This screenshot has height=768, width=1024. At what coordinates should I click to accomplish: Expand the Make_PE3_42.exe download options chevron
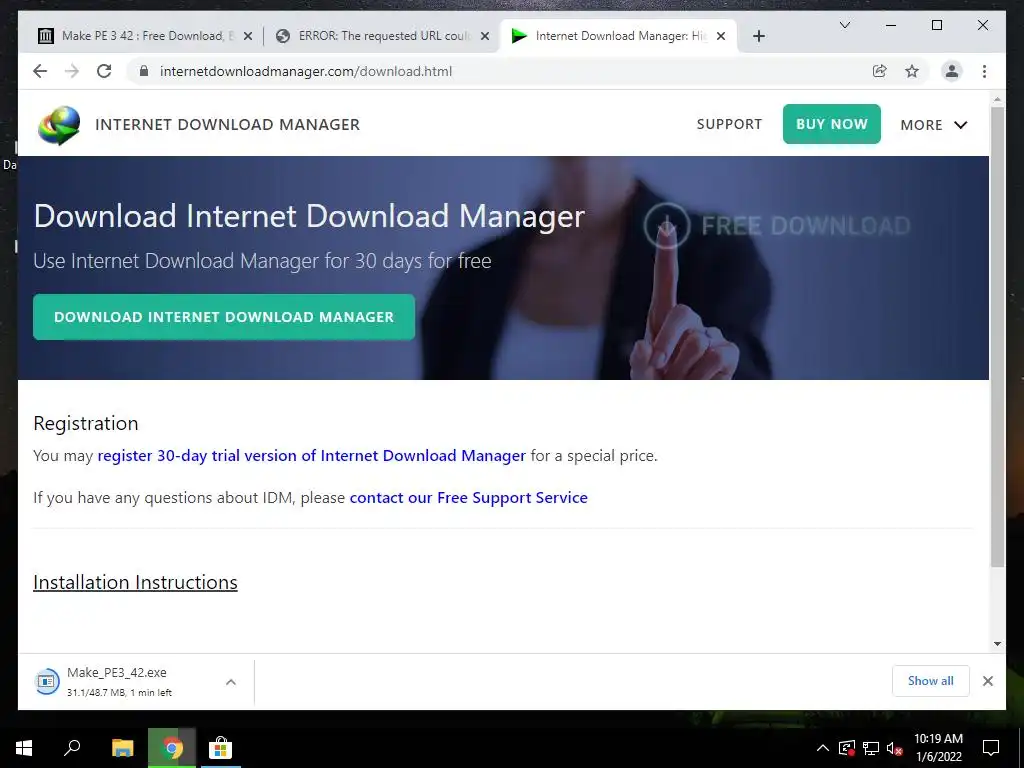point(231,682)
